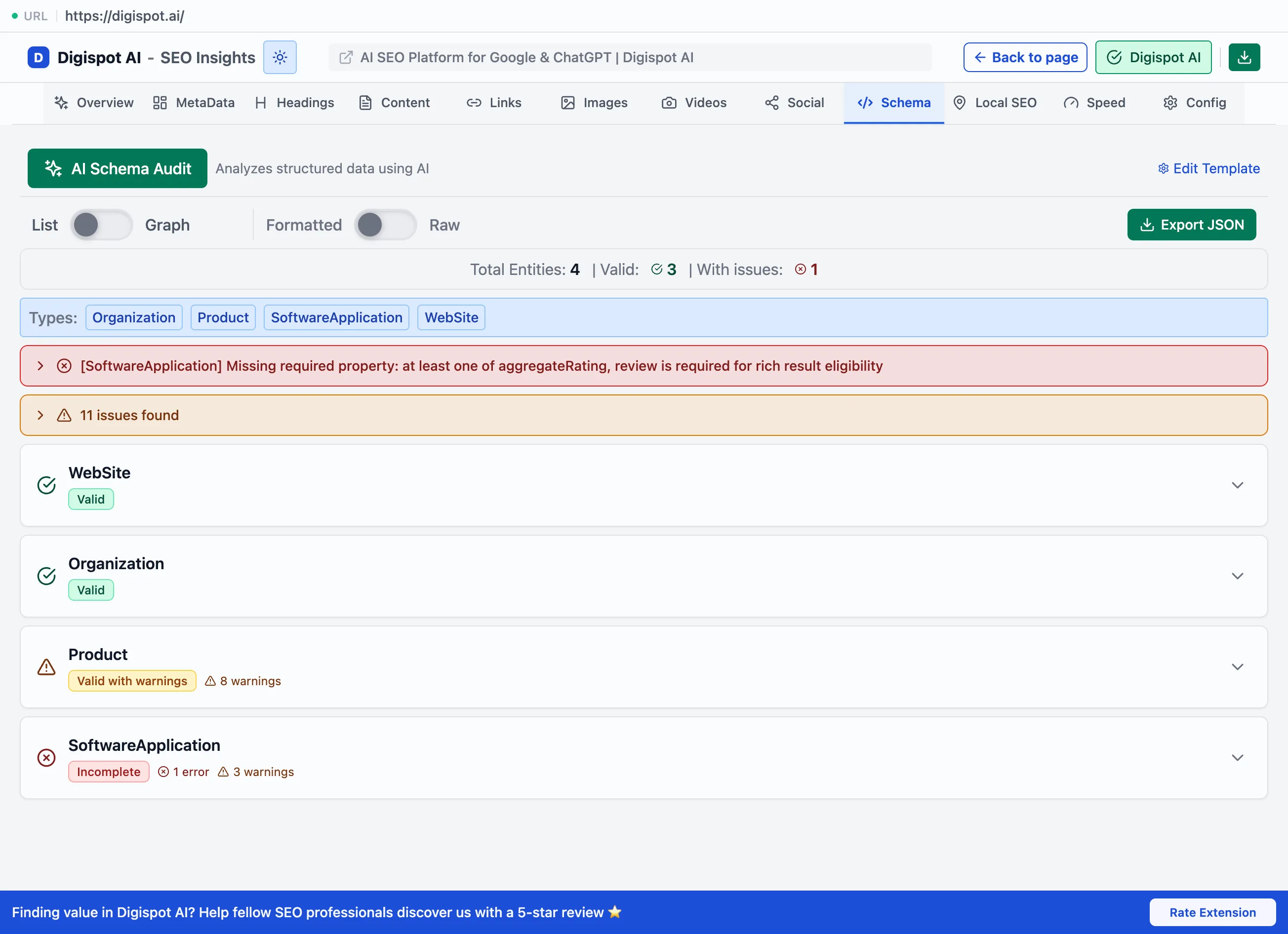
Task: Click the with-issues error count icon
Action: click(x=800, y=269)
